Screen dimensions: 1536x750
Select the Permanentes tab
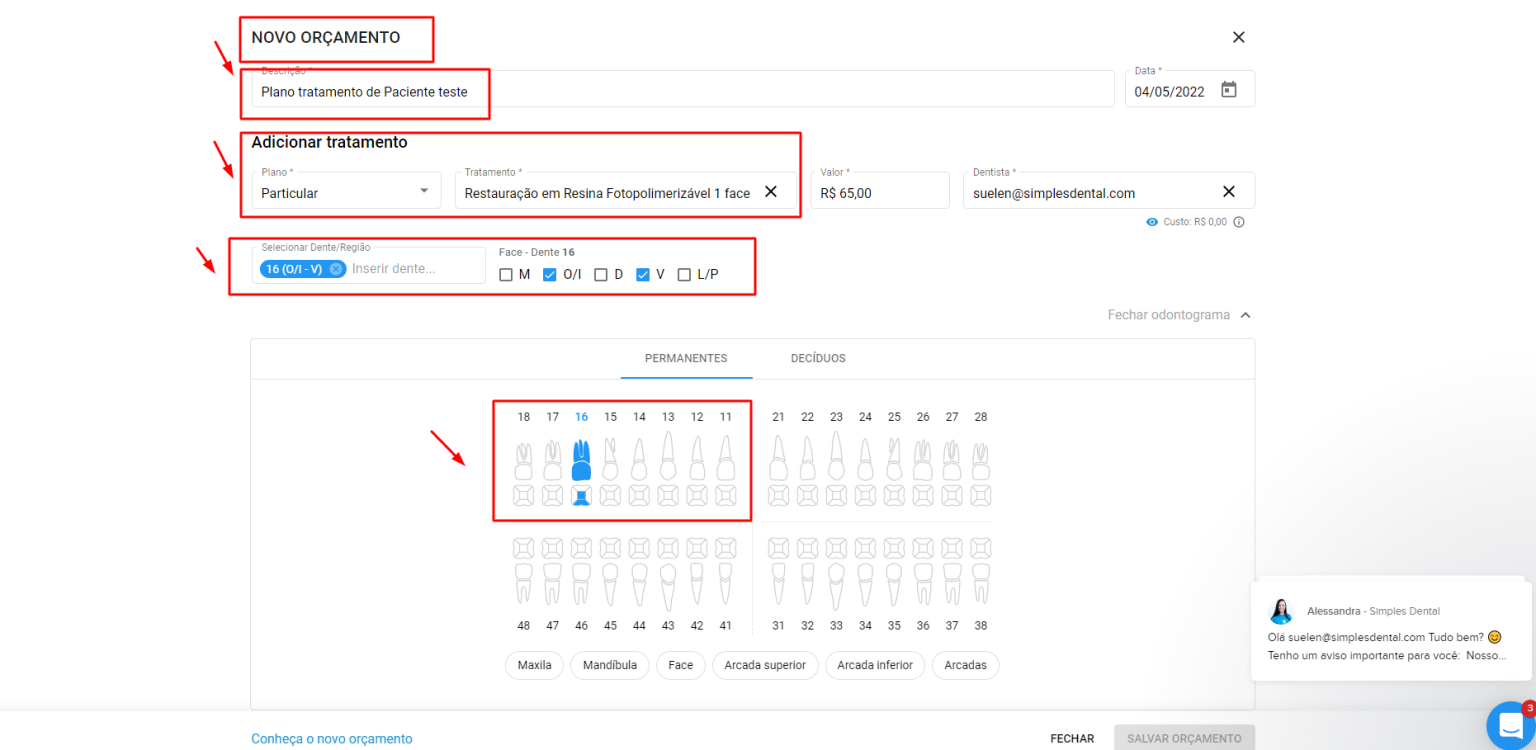686,359
